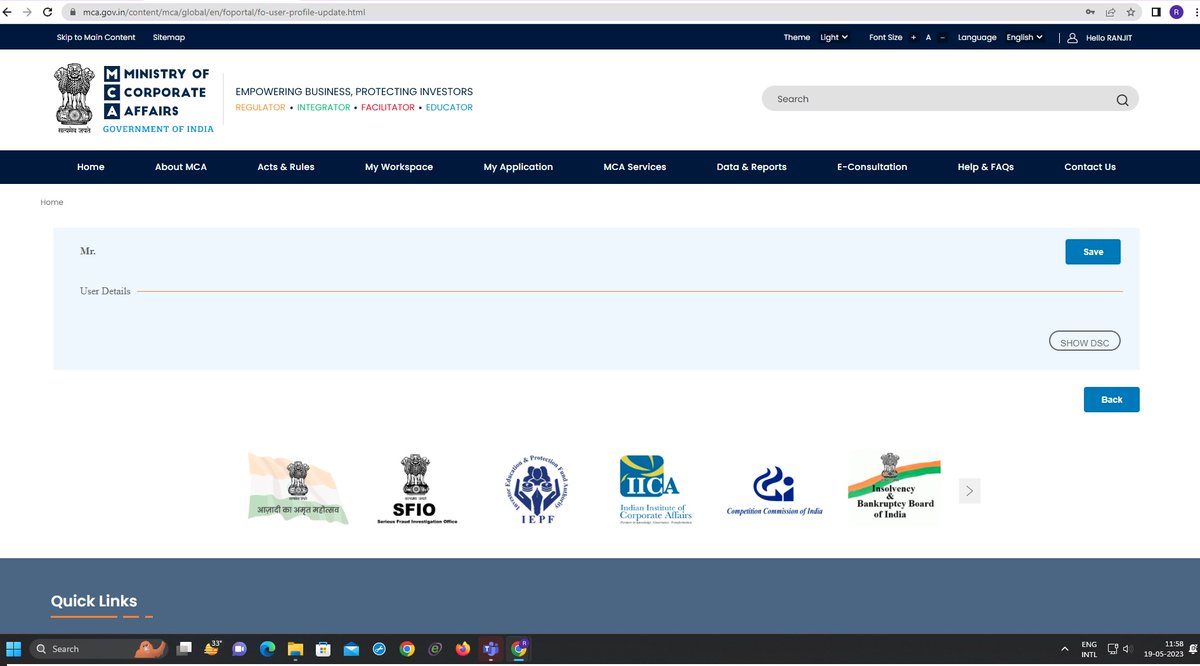Screen dimensions: 1200x666
Task: Click the Home breadcrumb link
Action: [52, 202]
